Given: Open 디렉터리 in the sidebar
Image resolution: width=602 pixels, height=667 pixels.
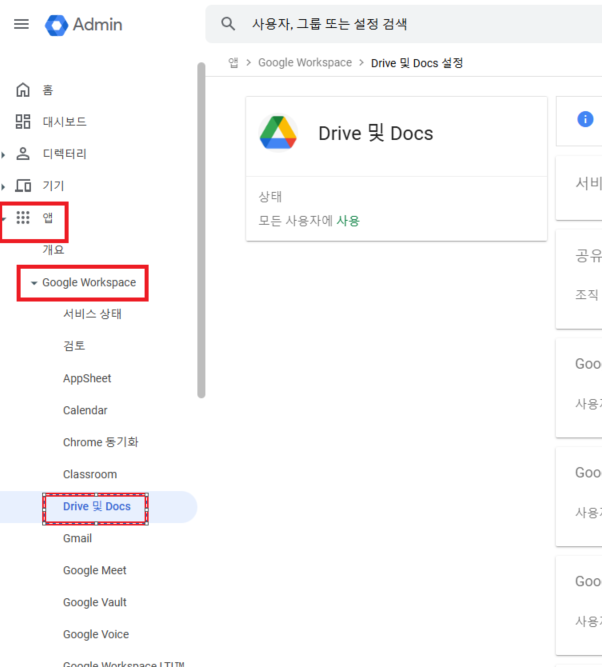Looking at the screenshot, I should (65, 154).
